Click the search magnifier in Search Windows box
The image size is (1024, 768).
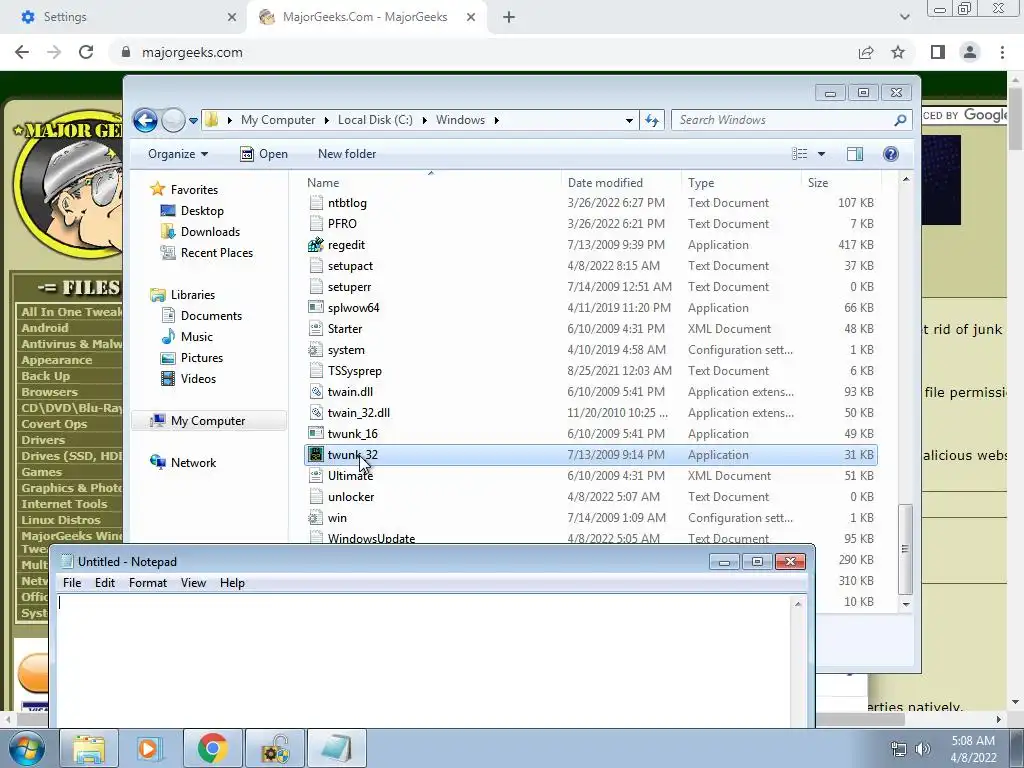coord(900,120)
